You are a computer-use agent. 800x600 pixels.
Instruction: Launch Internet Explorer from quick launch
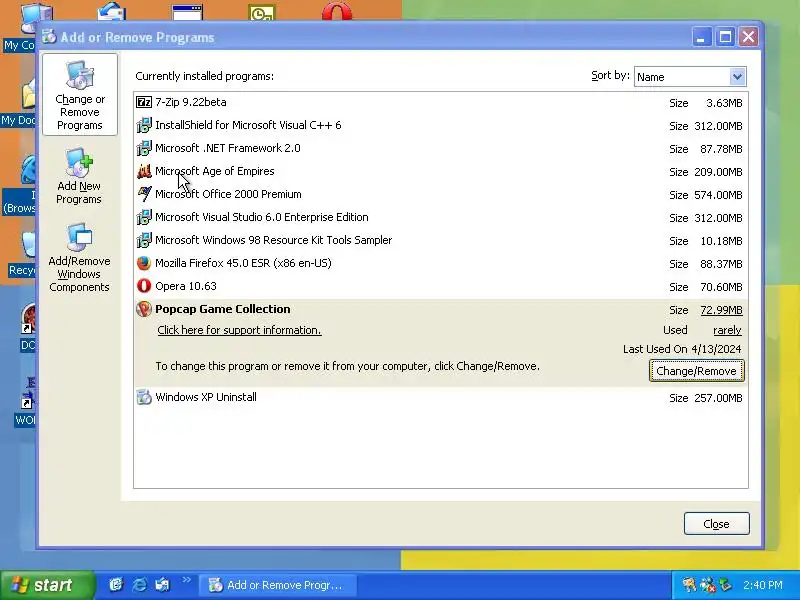(139, 585)
